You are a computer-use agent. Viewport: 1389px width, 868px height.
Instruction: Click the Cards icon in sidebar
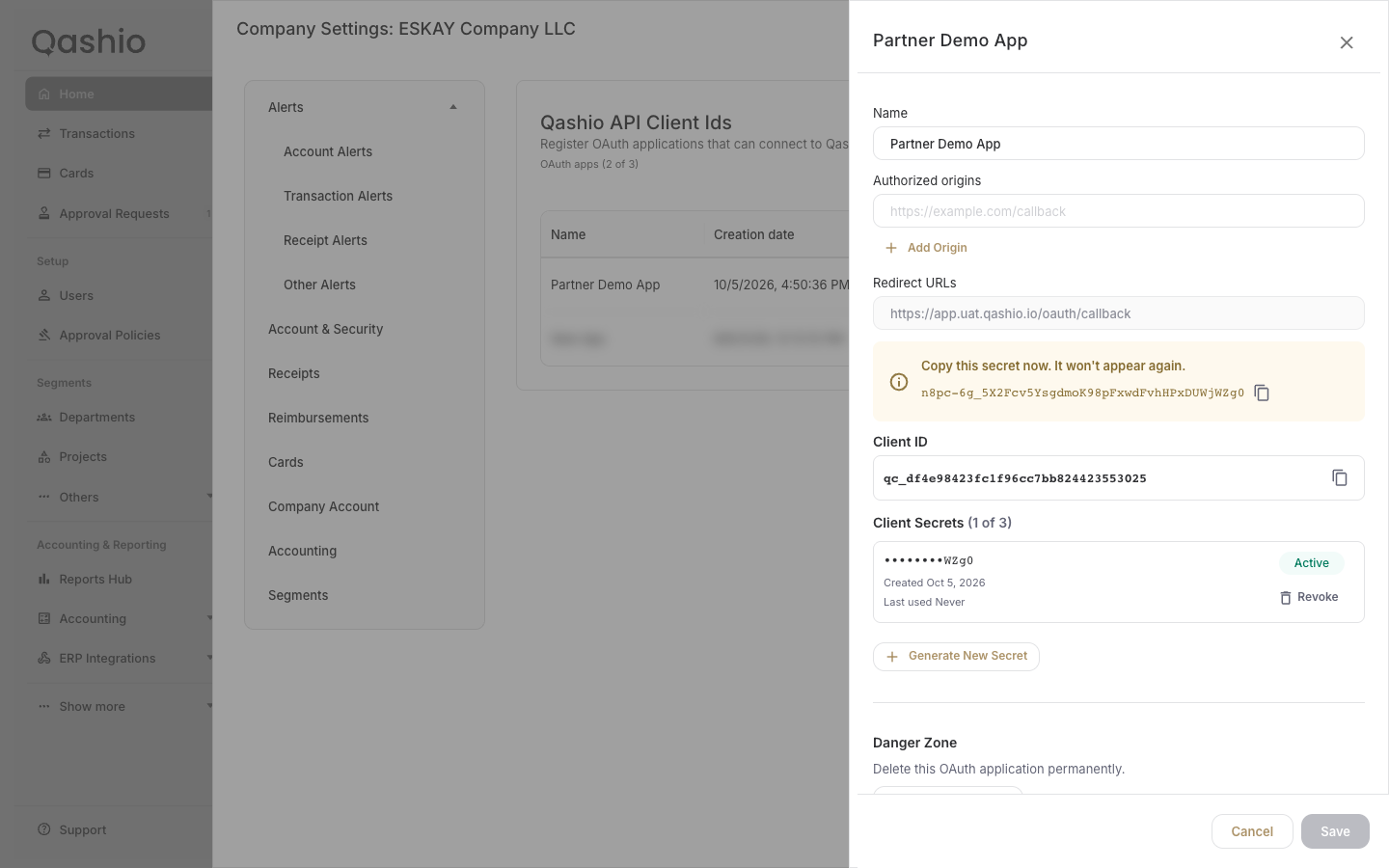[x=44, y=174]
